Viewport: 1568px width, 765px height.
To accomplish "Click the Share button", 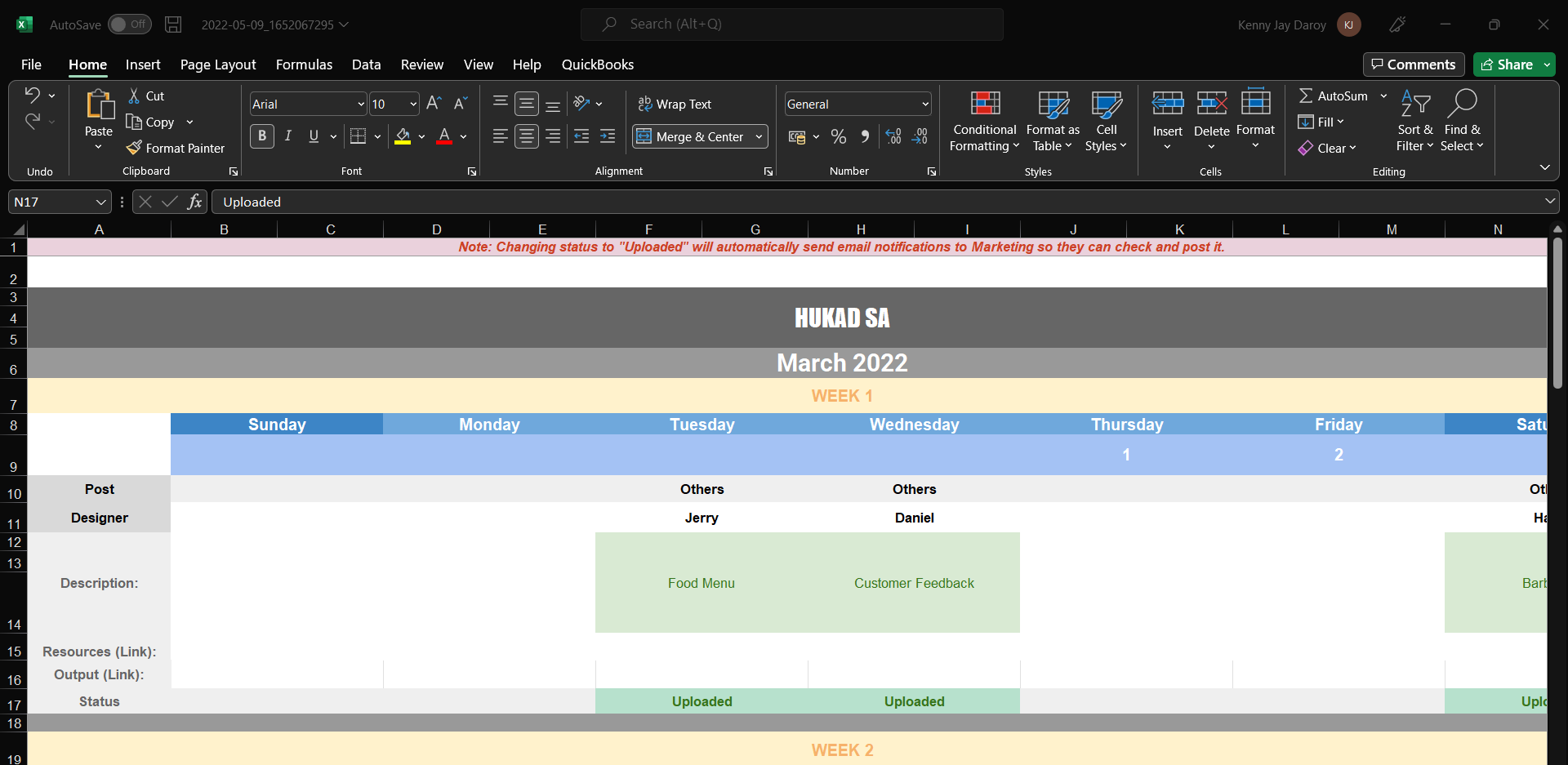I will (1507, 64).
